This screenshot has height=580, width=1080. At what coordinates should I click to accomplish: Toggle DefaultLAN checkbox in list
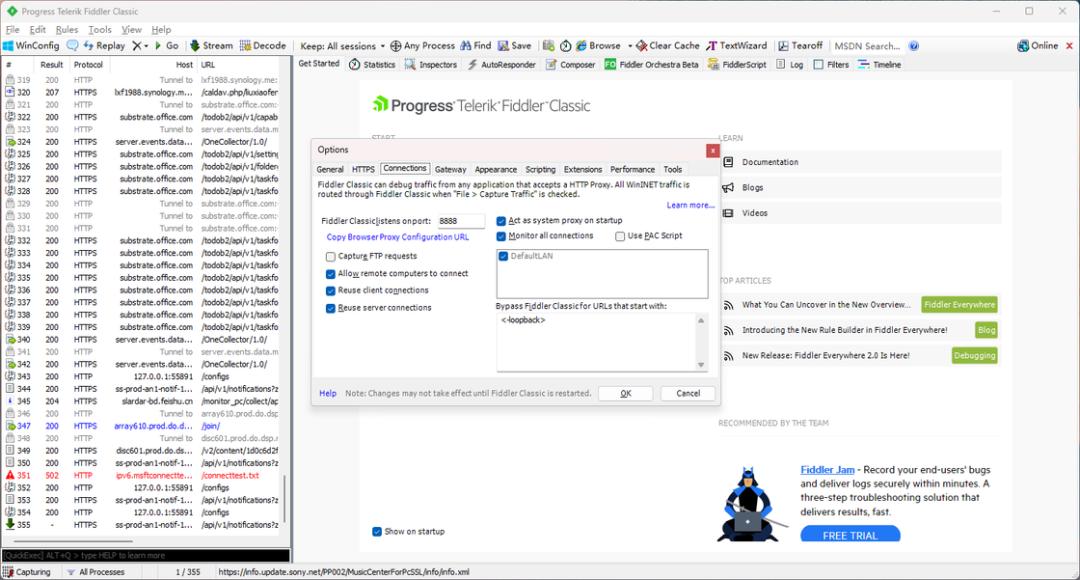[x=503, y=256]
